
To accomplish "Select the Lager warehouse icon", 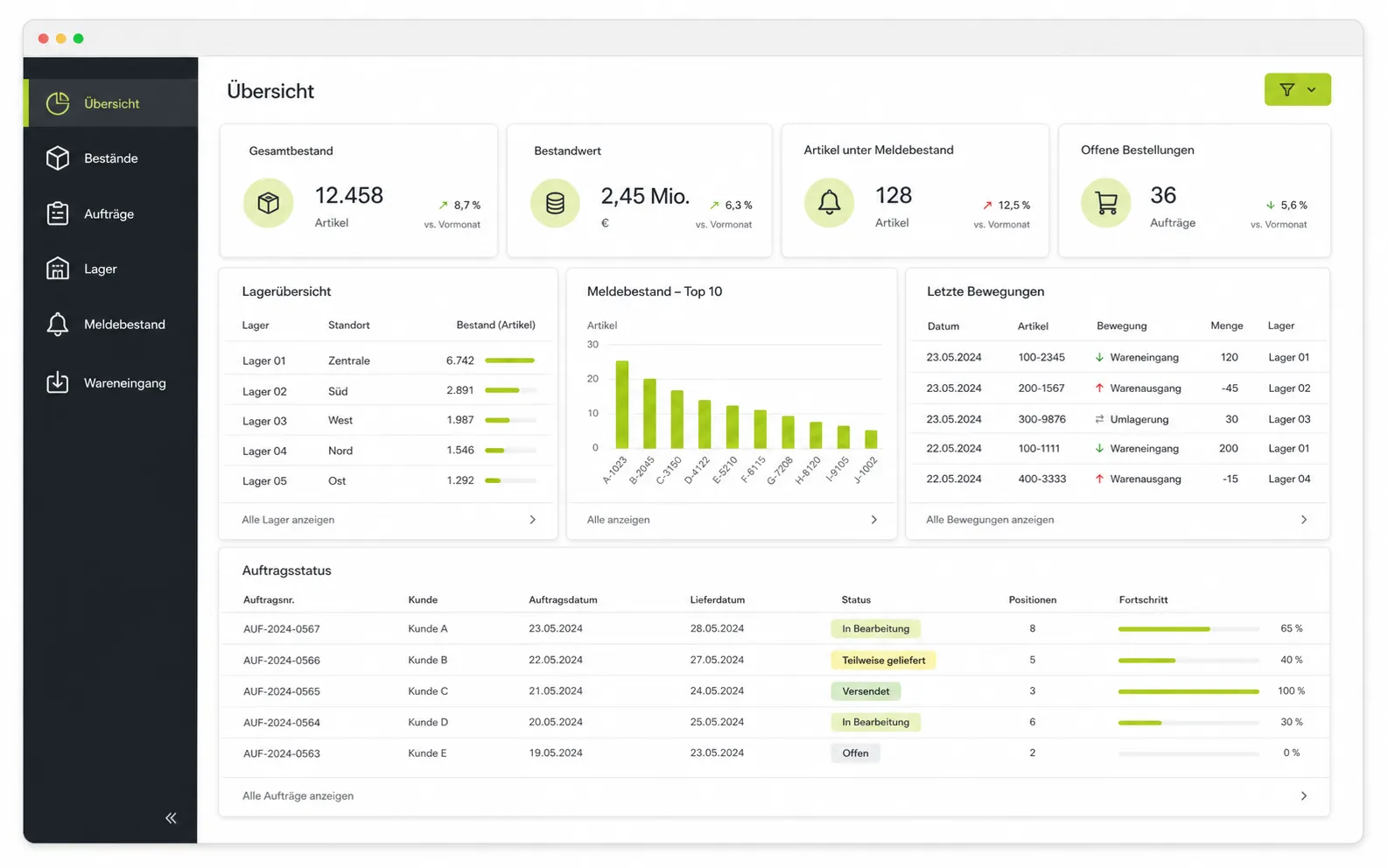I will click(x=58, y=269).
